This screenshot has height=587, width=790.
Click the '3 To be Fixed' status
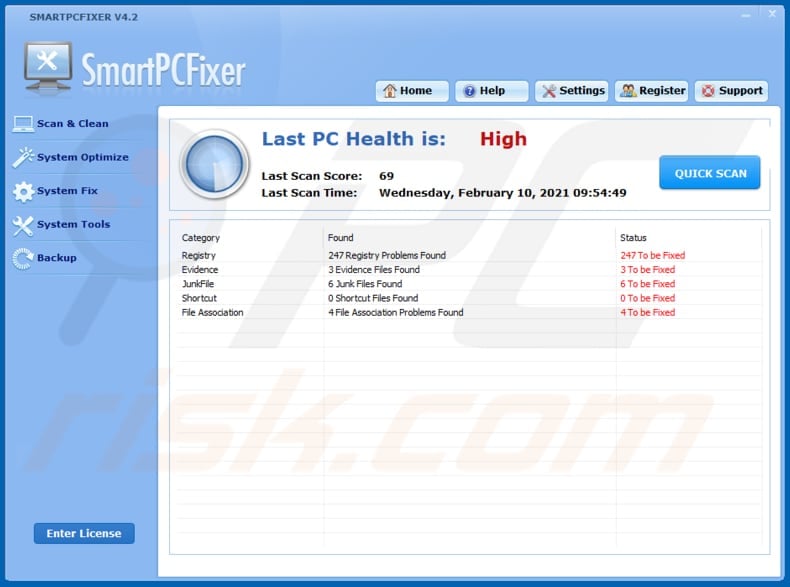[x=647, y=270]
